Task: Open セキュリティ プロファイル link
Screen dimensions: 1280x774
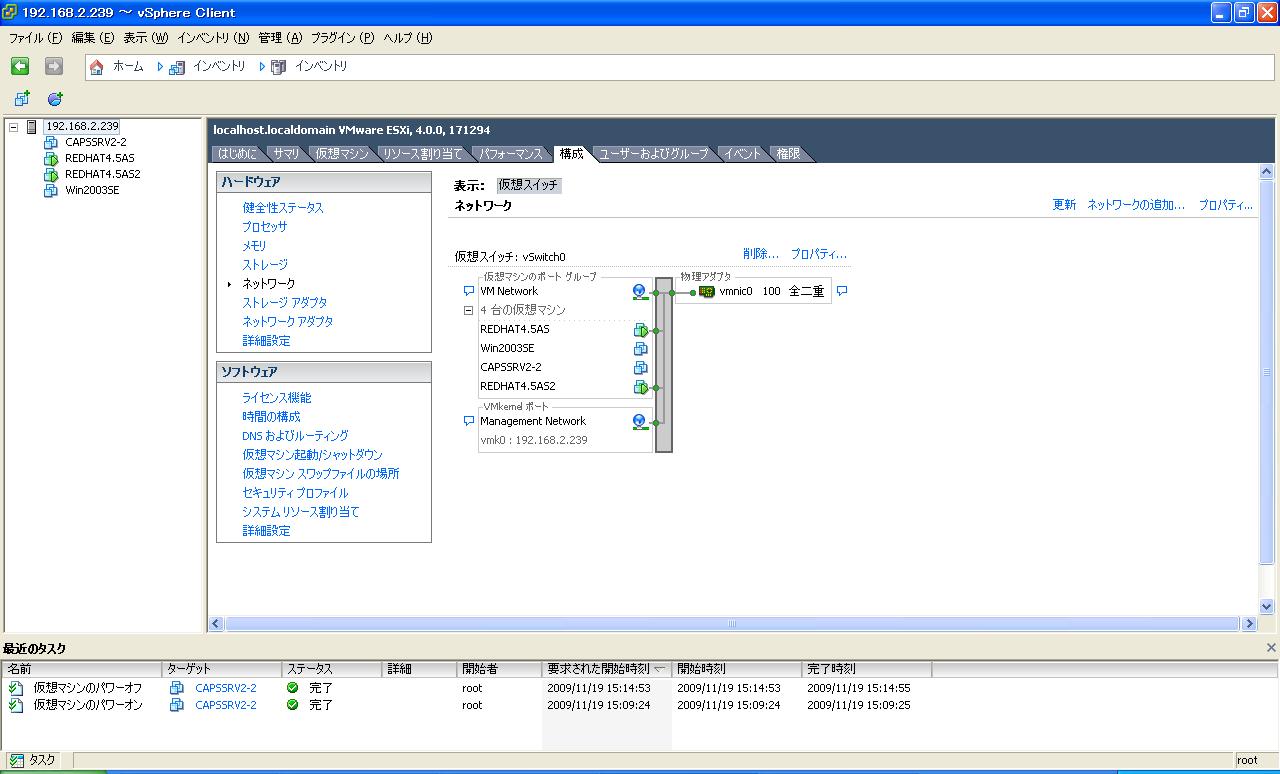Action: pos(295,493)
